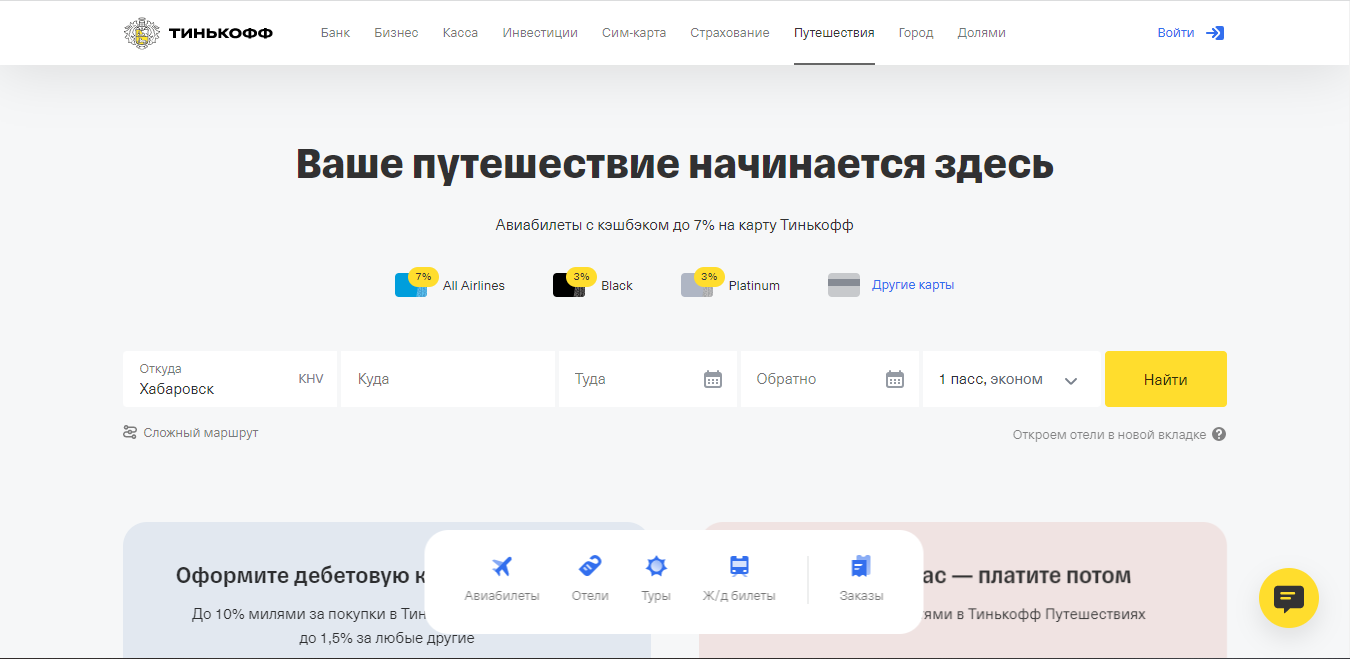Click the Tinkoff logo
Viewport: 1350px width, 659px height.
click(198, 33)
